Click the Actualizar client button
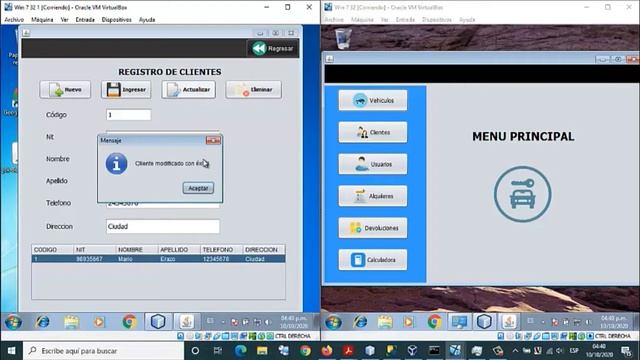The height and width of the screenshot is (360, 640). [x=189, y=89]
